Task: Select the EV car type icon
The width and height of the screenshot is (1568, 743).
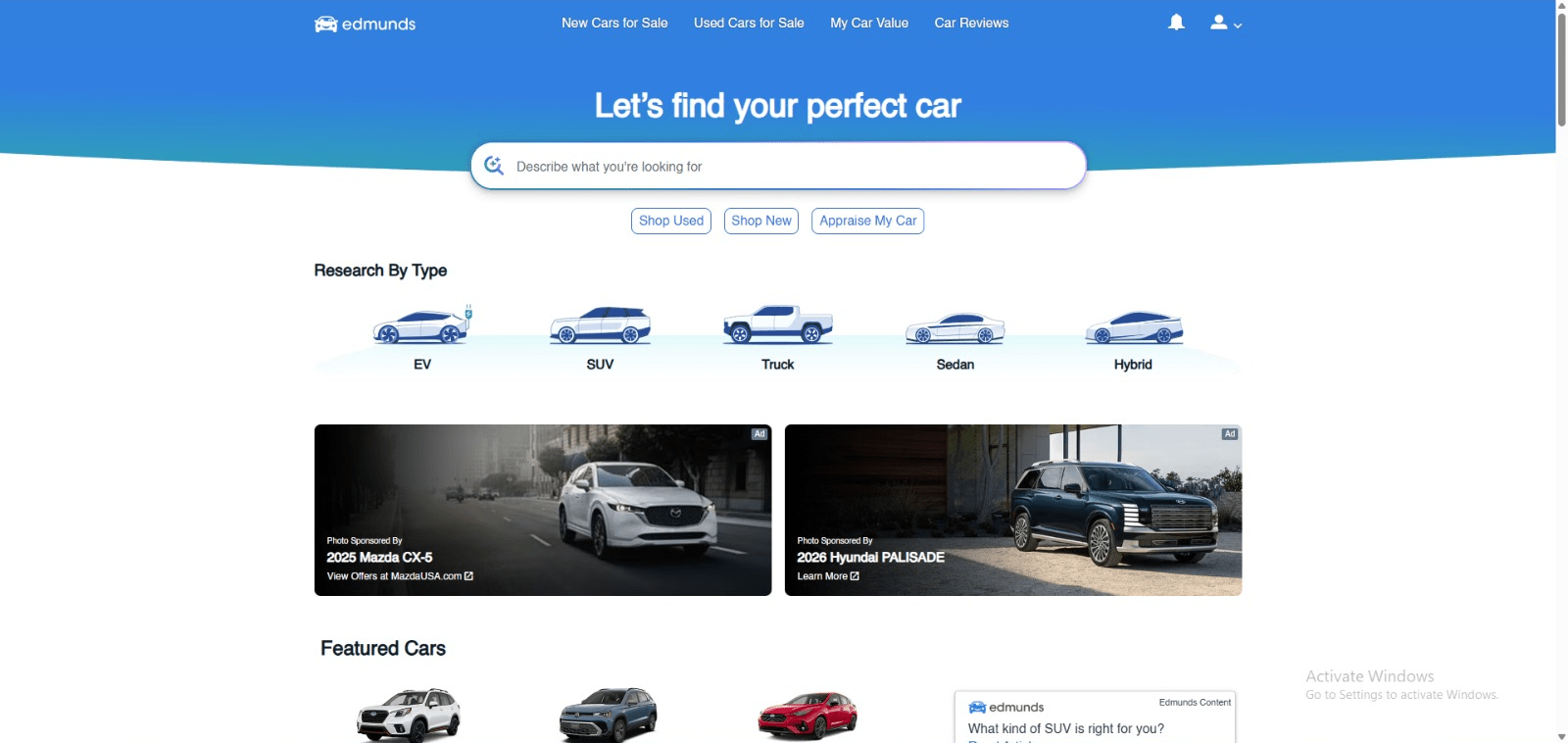Action: tap(422, 325)
